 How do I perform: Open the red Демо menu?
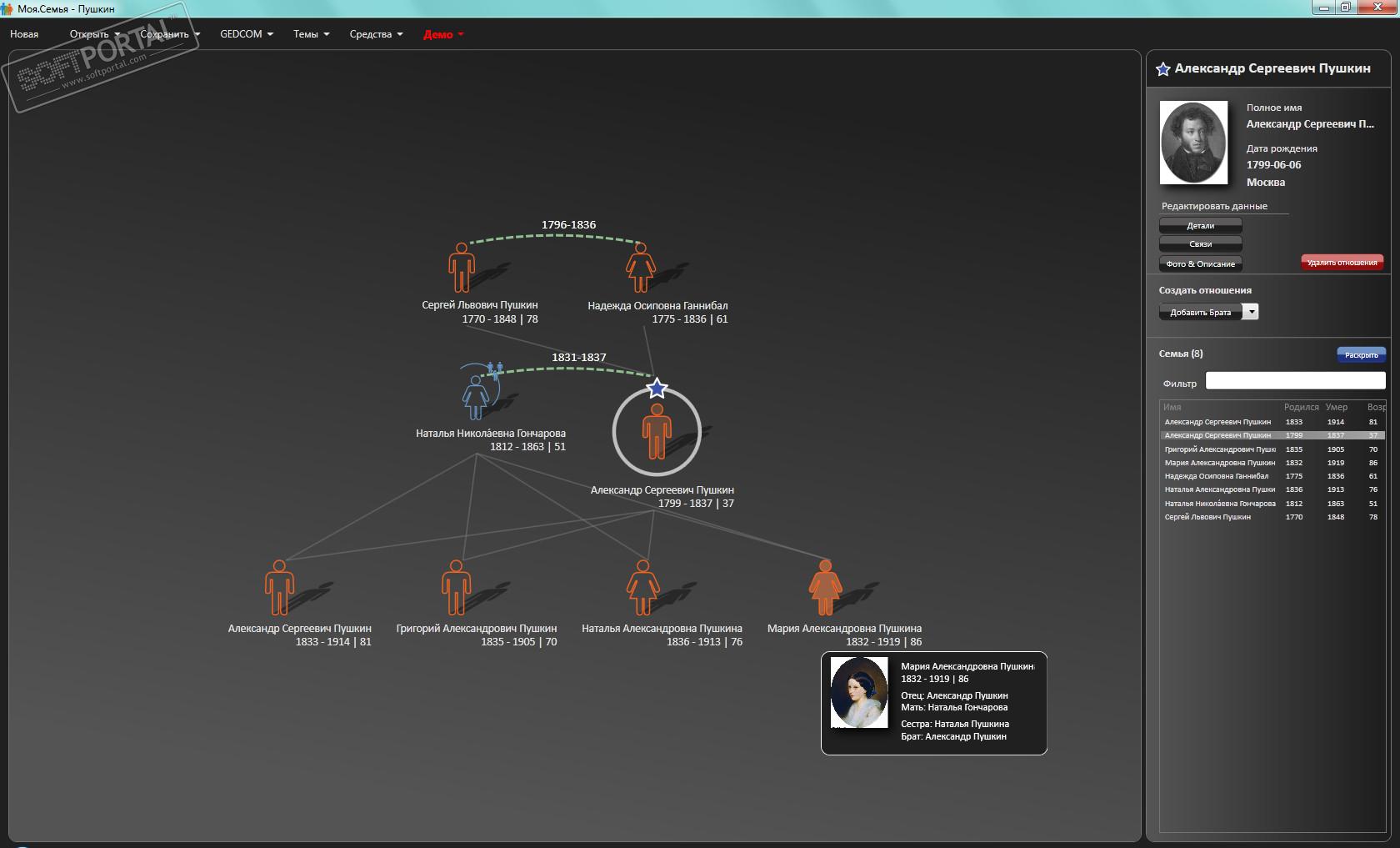pos(443,34)
